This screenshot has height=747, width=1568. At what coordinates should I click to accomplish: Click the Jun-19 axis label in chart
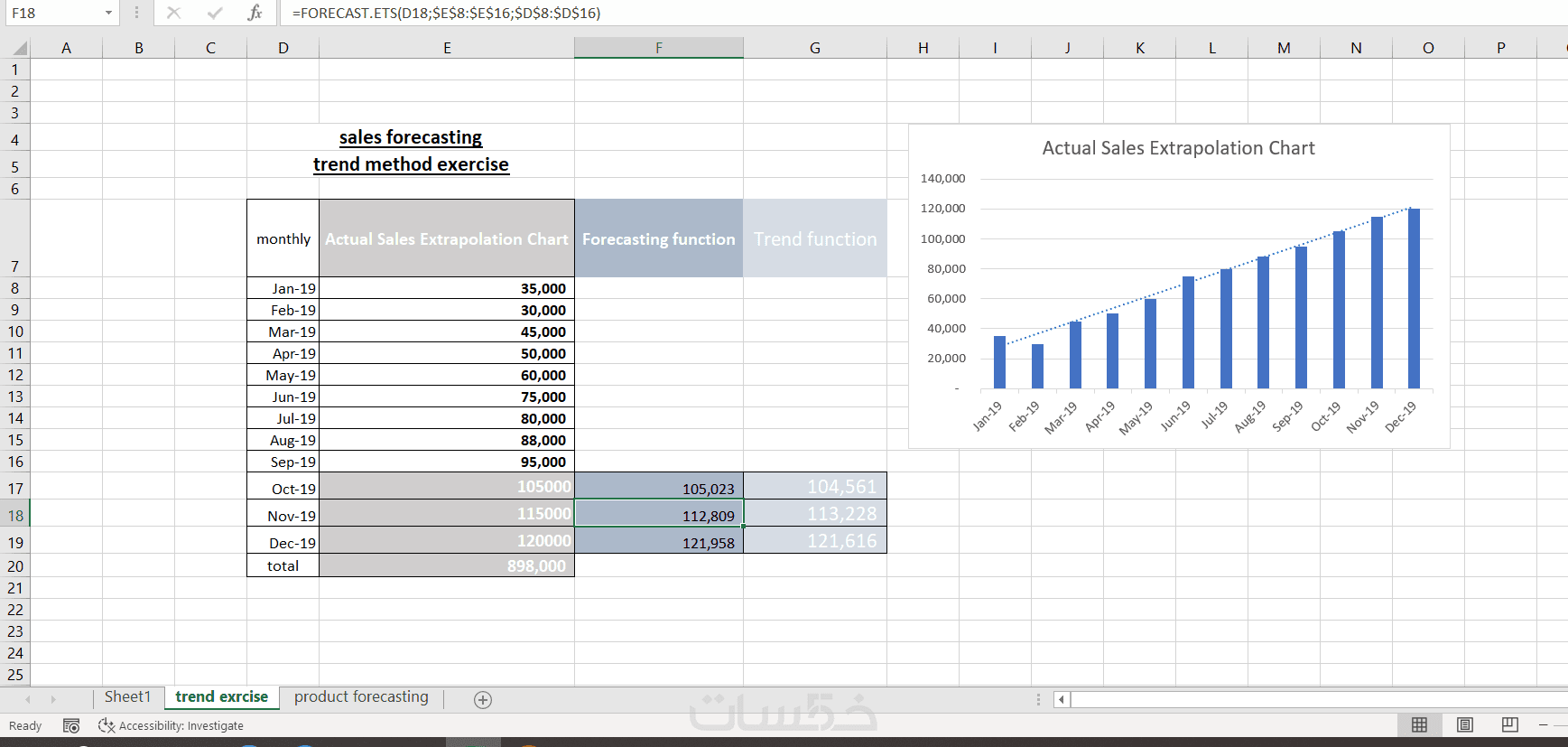[x=1174, y=416]
